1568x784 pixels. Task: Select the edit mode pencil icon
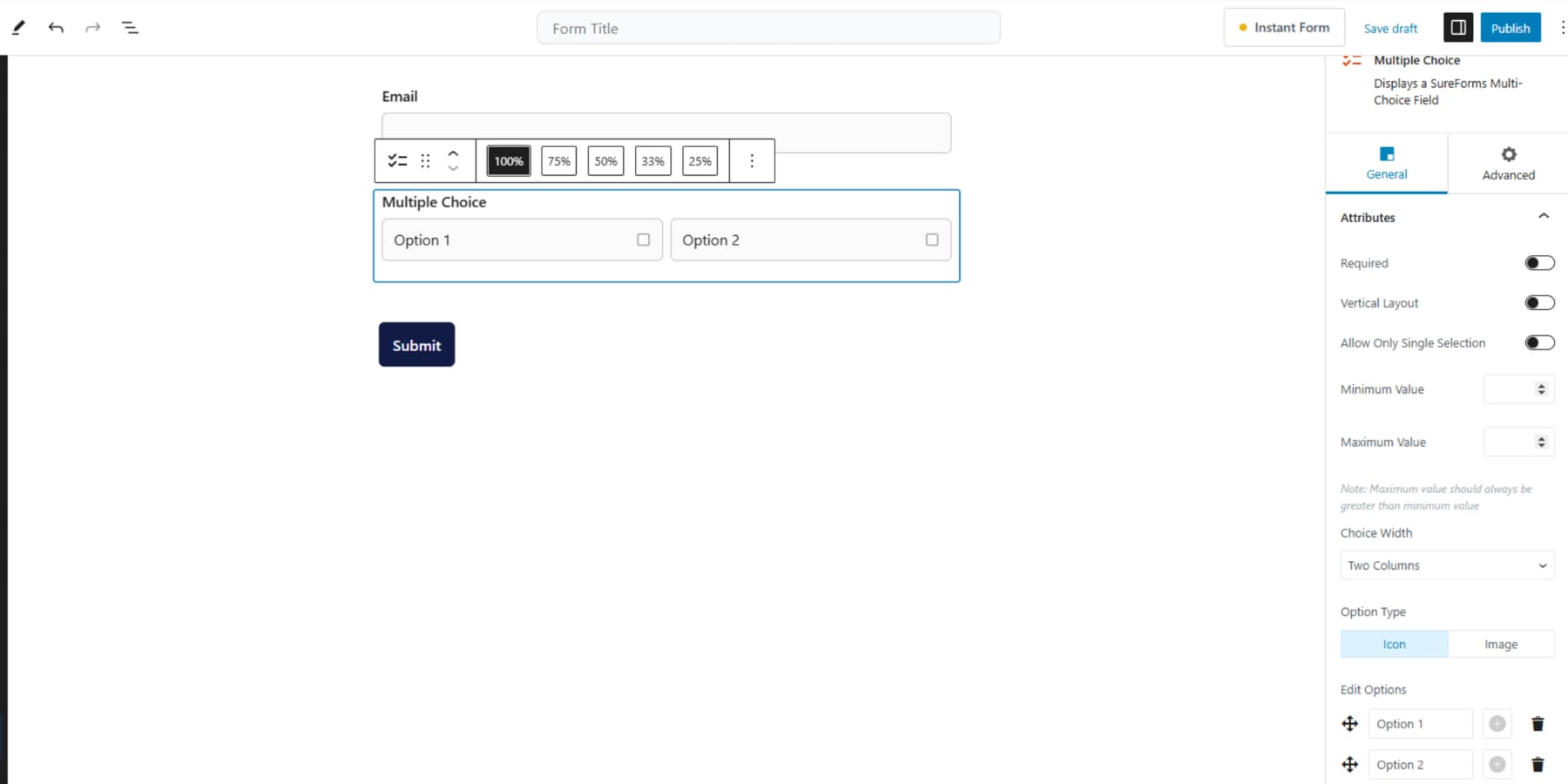(17, 27)
